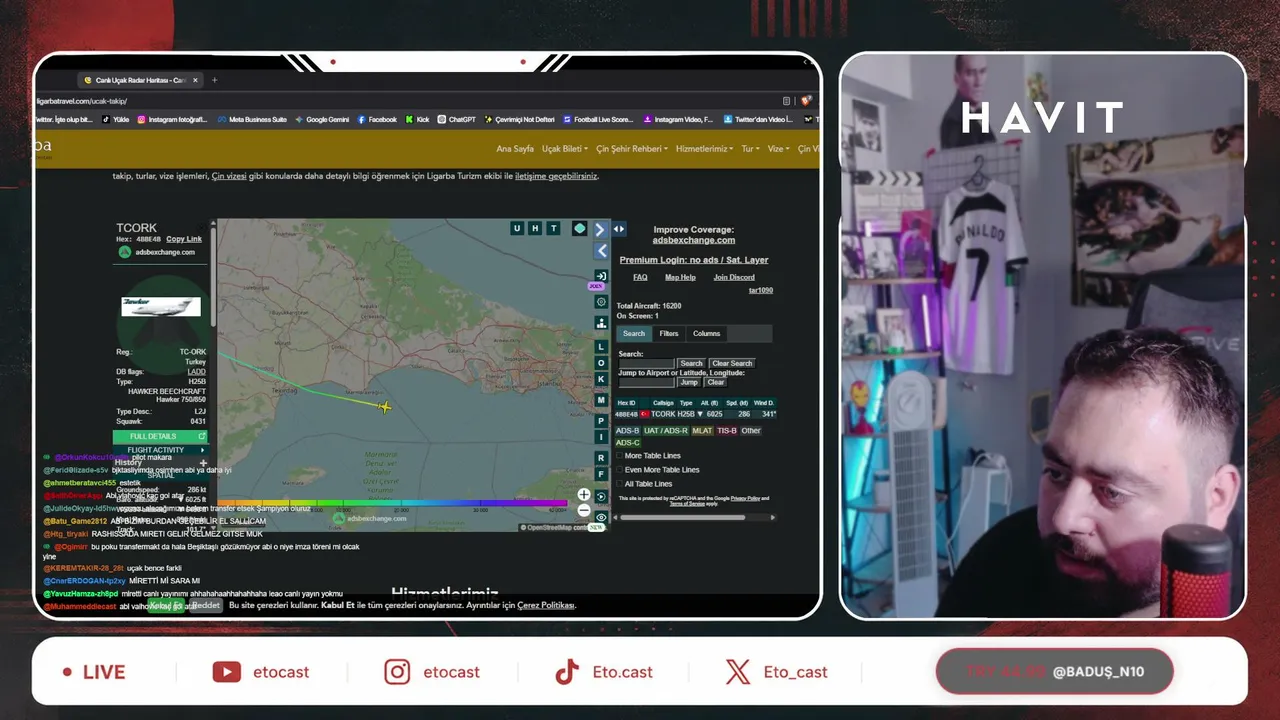
Task: Click the login arrow icon on map
Action: (601, 276)
